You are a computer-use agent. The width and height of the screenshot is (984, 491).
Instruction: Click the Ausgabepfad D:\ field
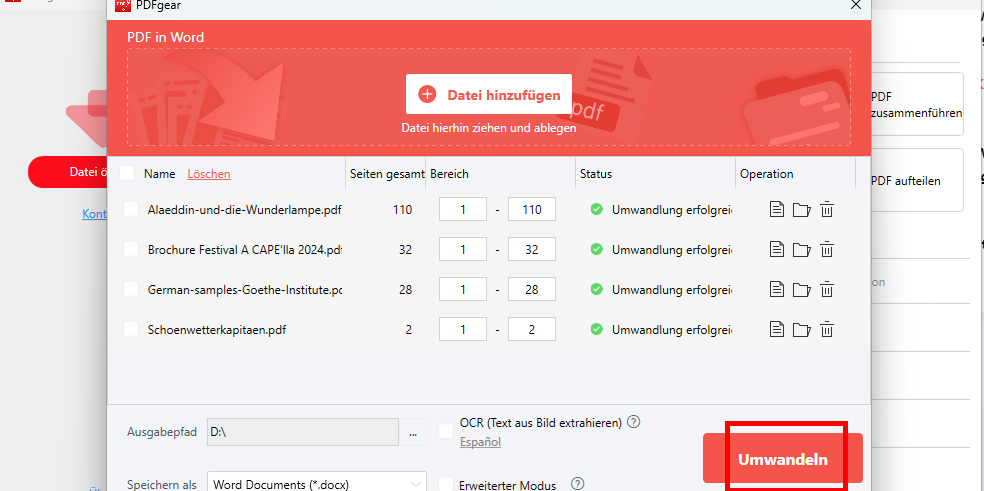302,432
